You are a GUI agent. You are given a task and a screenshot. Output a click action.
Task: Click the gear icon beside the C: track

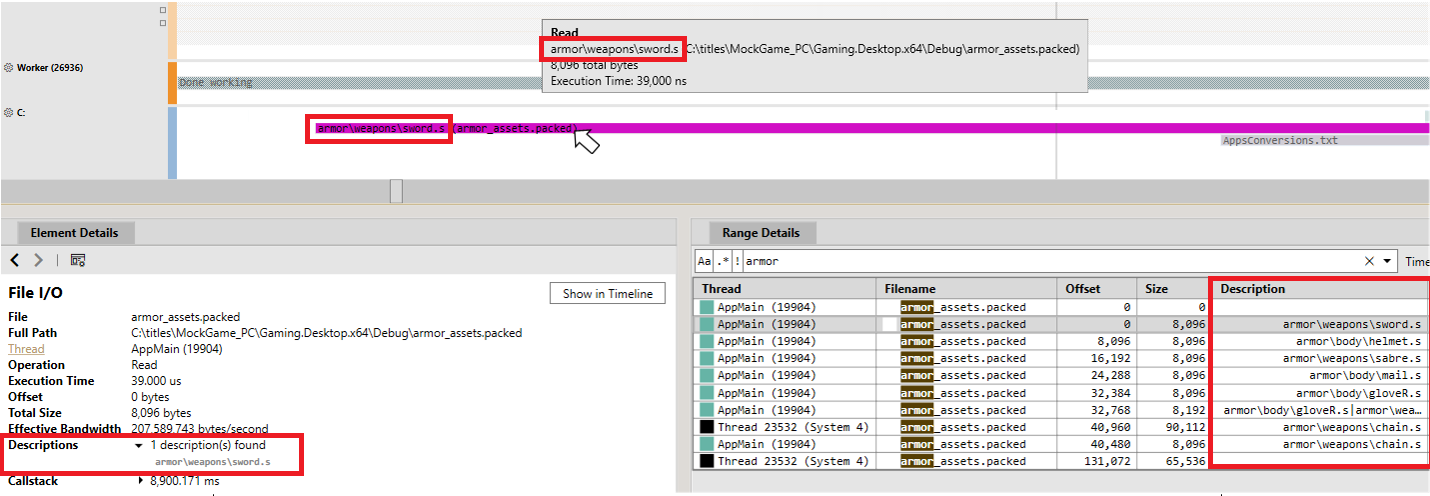pyautogui.click(x=9, y=113)
